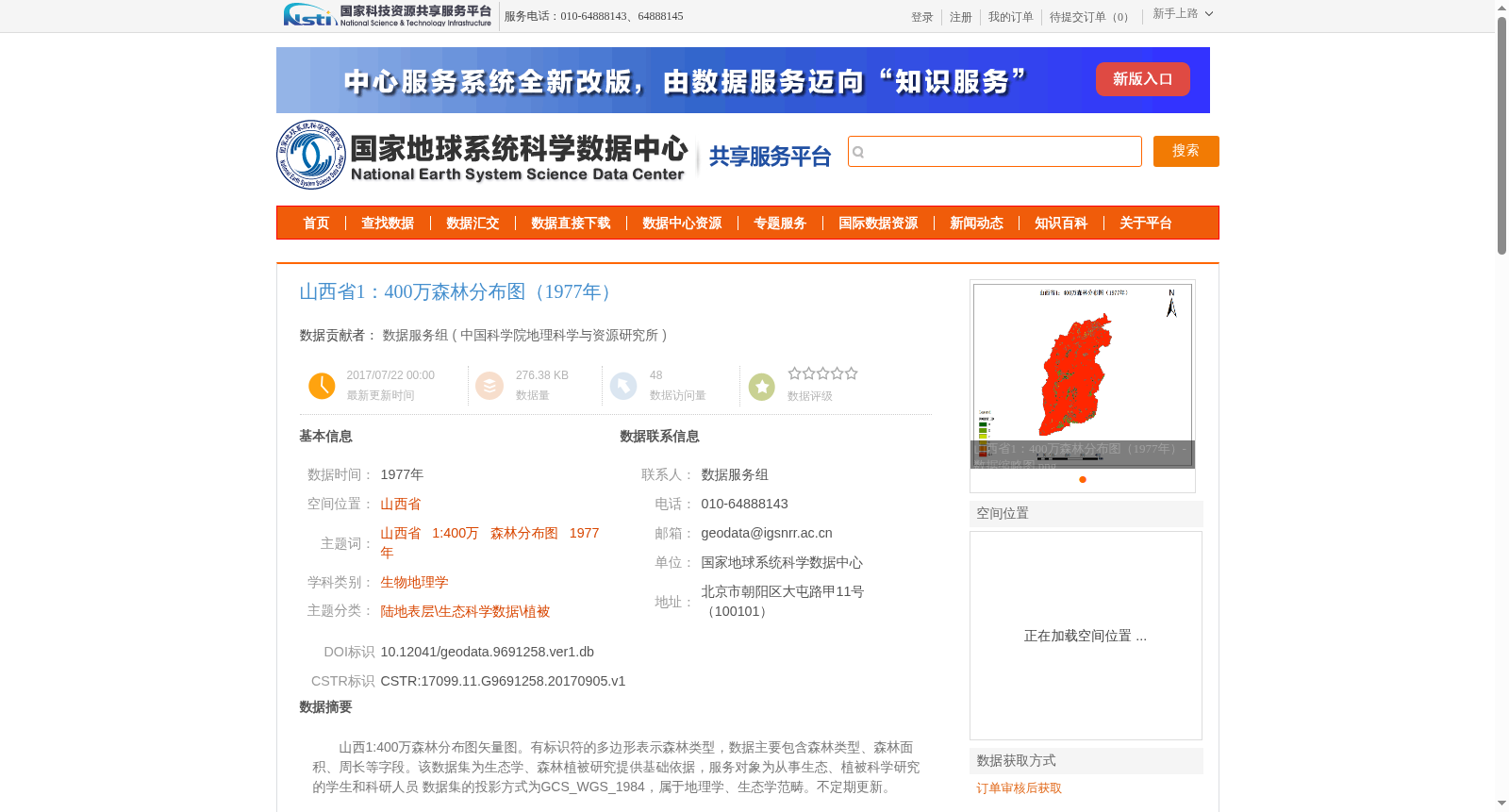Screen dimensions: 1509x812
Task: Open the 首页 menu item
Action: pyautogui.click(x=316, y=224)
